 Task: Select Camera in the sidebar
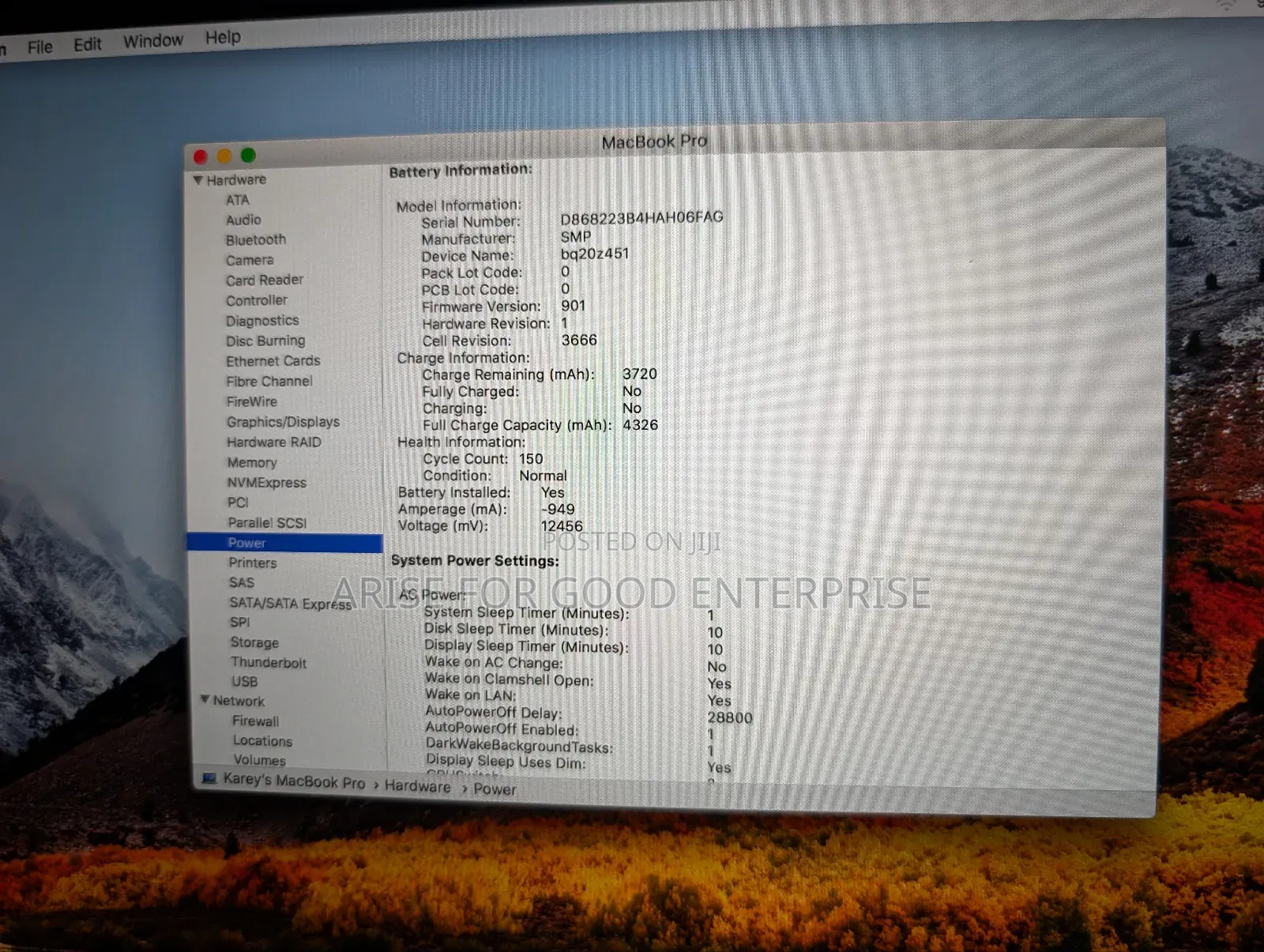coord(250,260)
